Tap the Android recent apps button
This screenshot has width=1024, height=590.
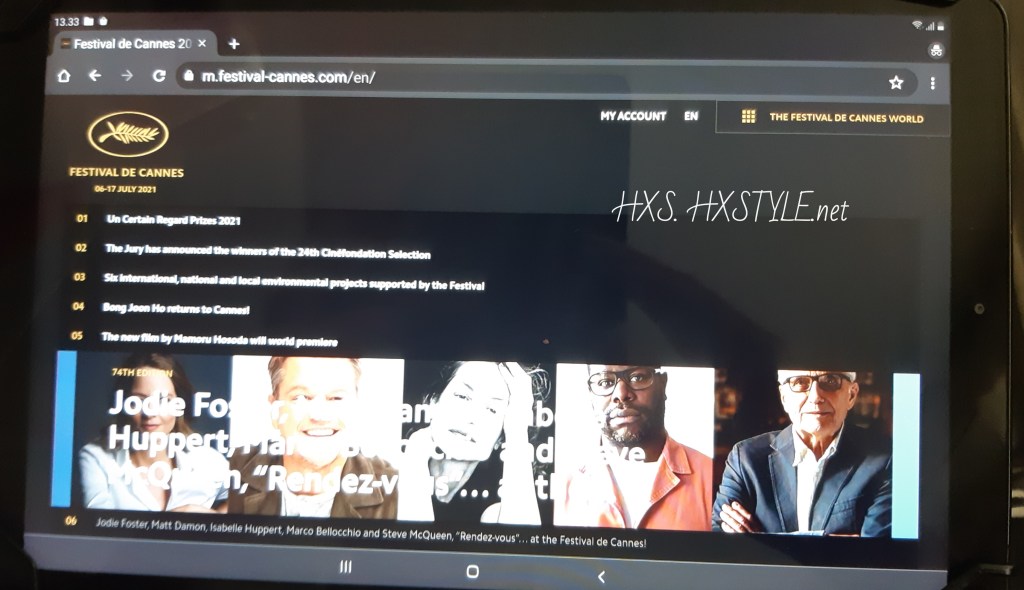345,567
